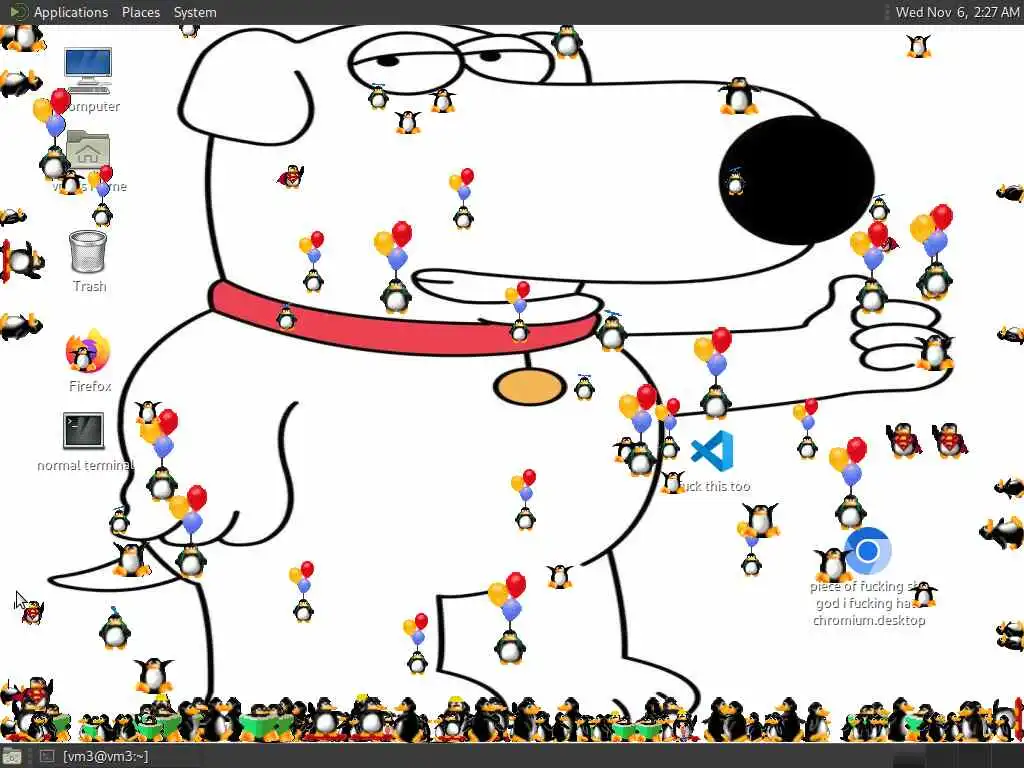Select the chromium.desktop launcher icon

[867, 551]
